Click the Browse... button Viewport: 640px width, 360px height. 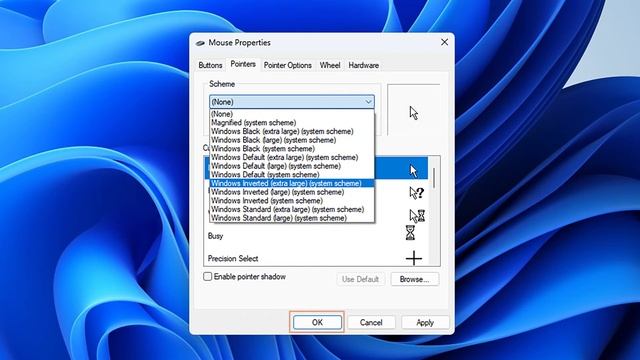tap(414, 279)
